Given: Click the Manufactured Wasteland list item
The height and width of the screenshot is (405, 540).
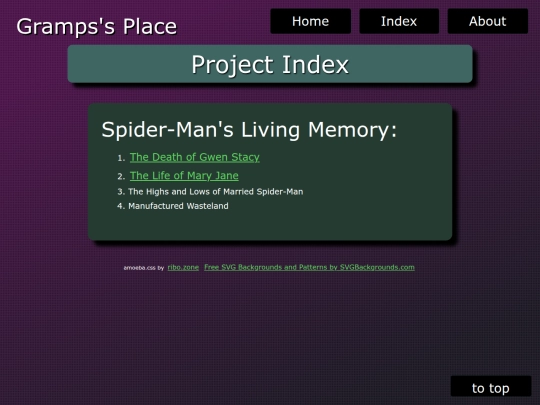Looking at the screenshot, I should coord(178,206).
